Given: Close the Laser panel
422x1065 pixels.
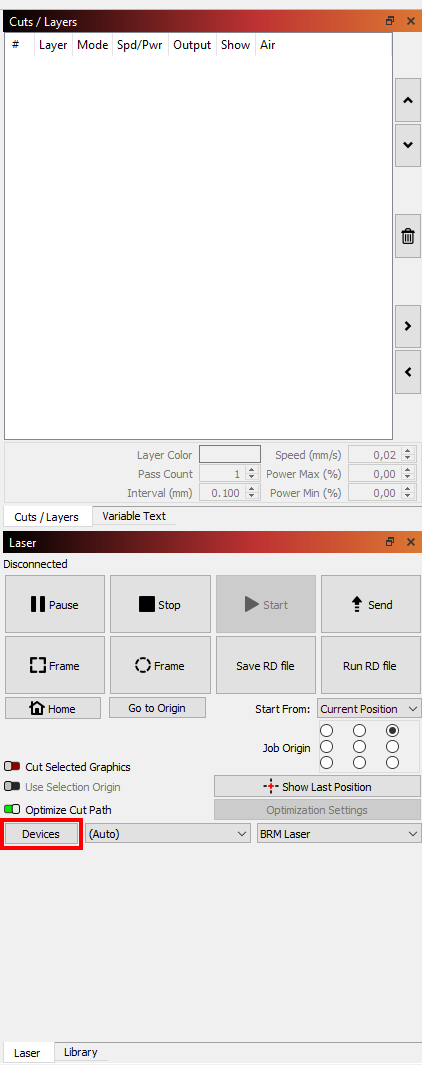Looking at the screenshot, I should (x=410, y=542).
